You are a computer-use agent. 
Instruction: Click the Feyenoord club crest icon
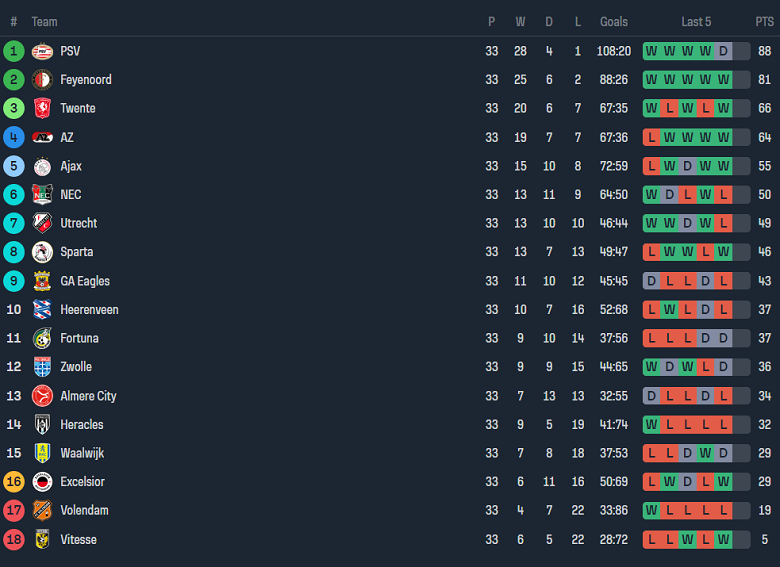pyautogui.click(x=42, y=80)
